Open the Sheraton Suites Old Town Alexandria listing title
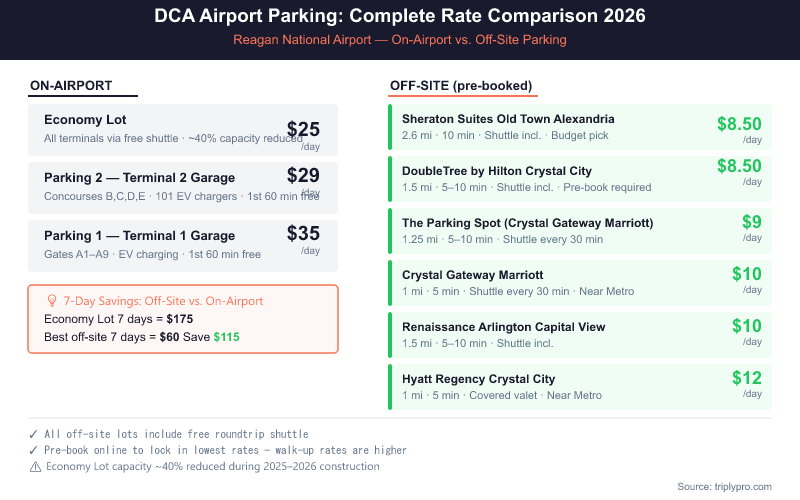 508,119
